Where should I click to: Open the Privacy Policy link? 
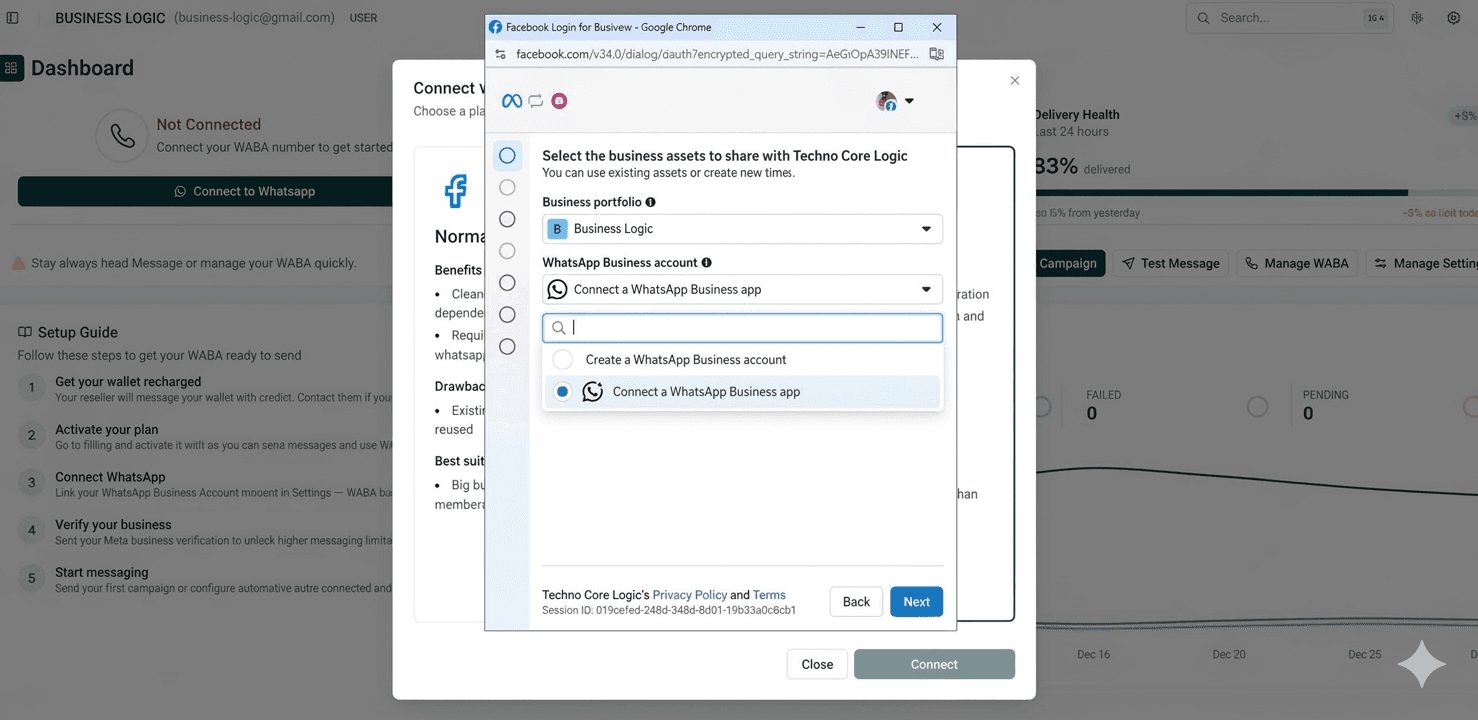(x=689, y=595)
